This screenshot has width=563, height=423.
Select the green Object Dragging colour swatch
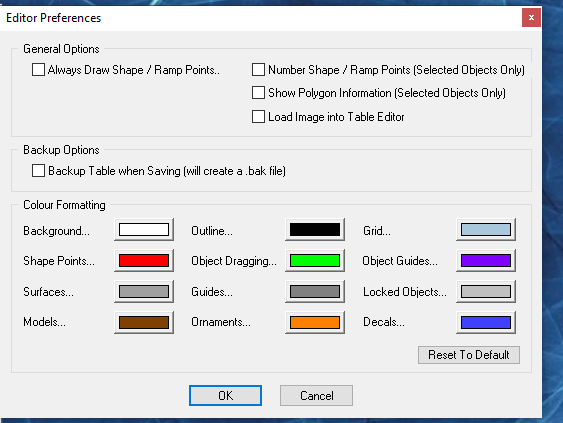click(315, 260)
